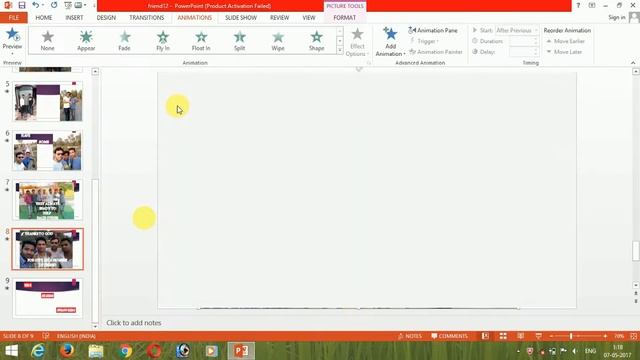The width and height of the screenshot is (640, 360).
Task: Open the Picture Tools FORMAT tab
Action: [x=344, y=18]
